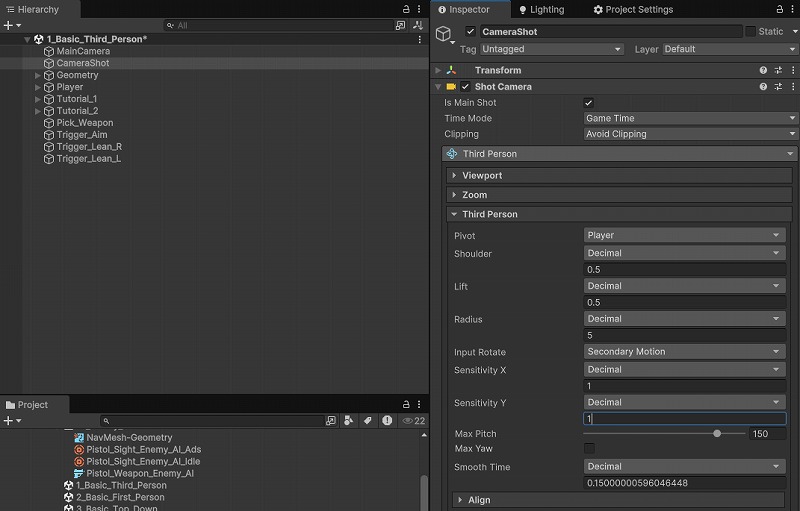Image resolution: width=800 pixels, height=511 pixels.
Task: Open Pivot dropdown showing Player
Action: [684, 235]
